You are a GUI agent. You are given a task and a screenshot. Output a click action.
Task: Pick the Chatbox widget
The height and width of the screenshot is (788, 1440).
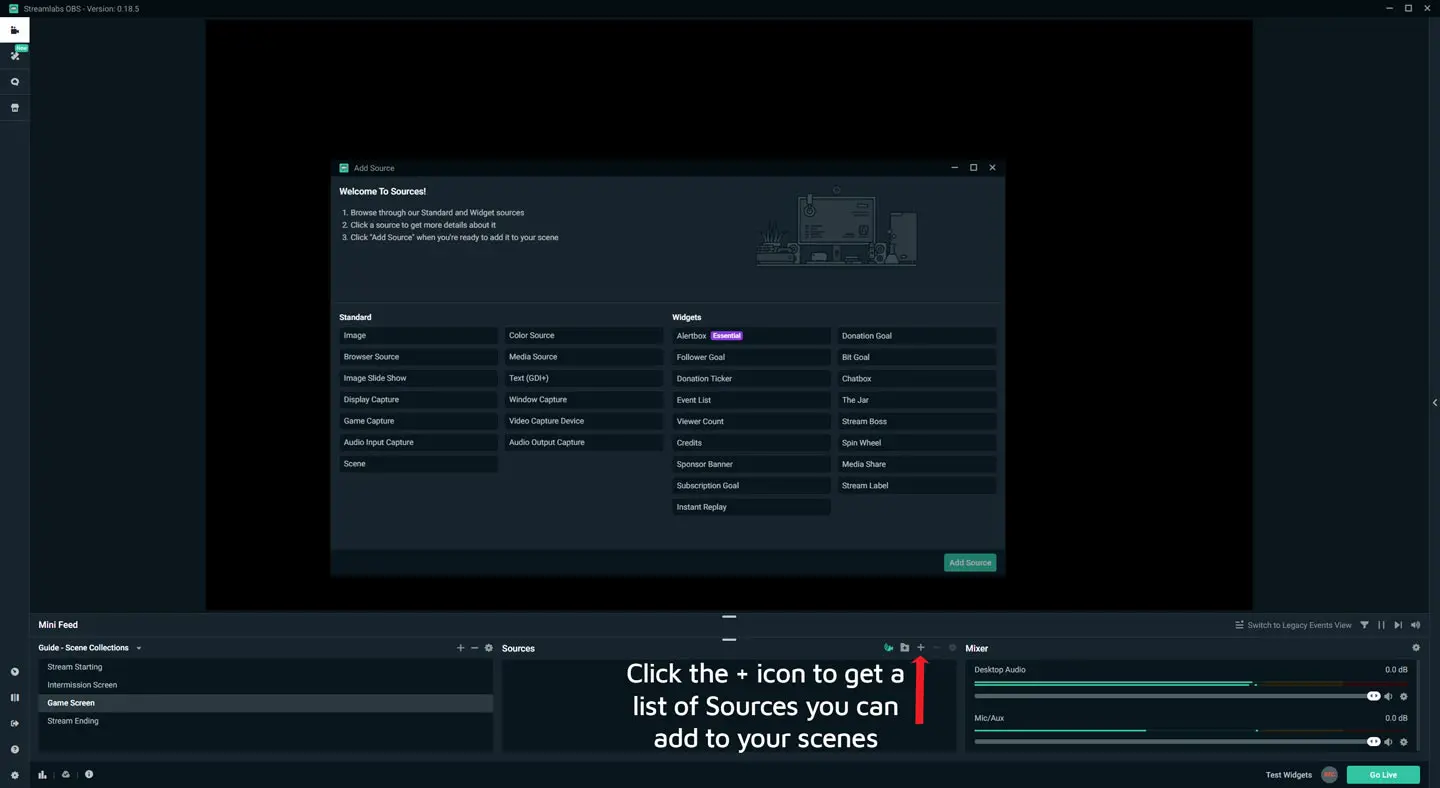pos(916,379)
